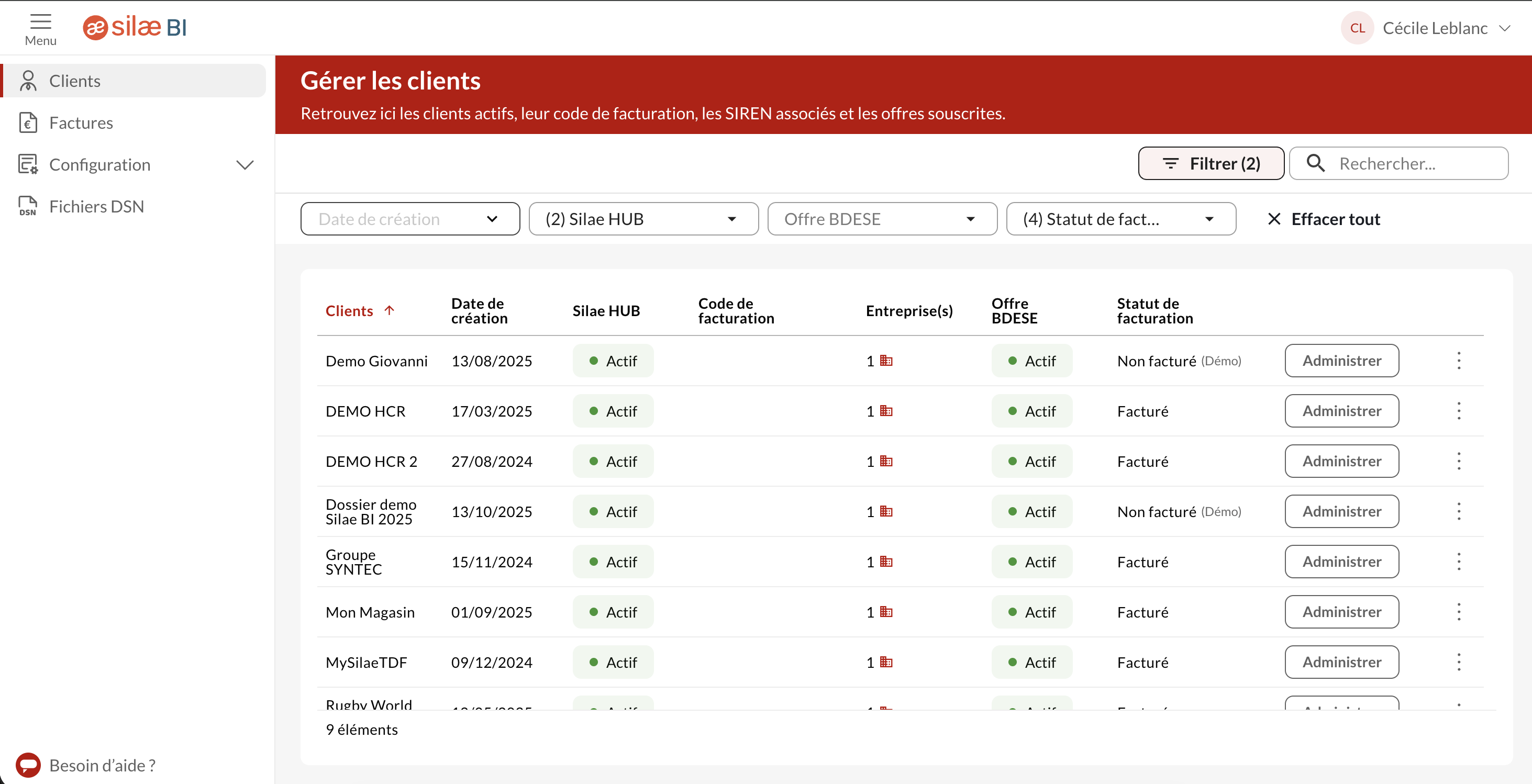Image resolution: width=1532 pixels, height=784 pixels.
Task: Open the Offre BDESE filter dropdown
Action: [881, 219]
